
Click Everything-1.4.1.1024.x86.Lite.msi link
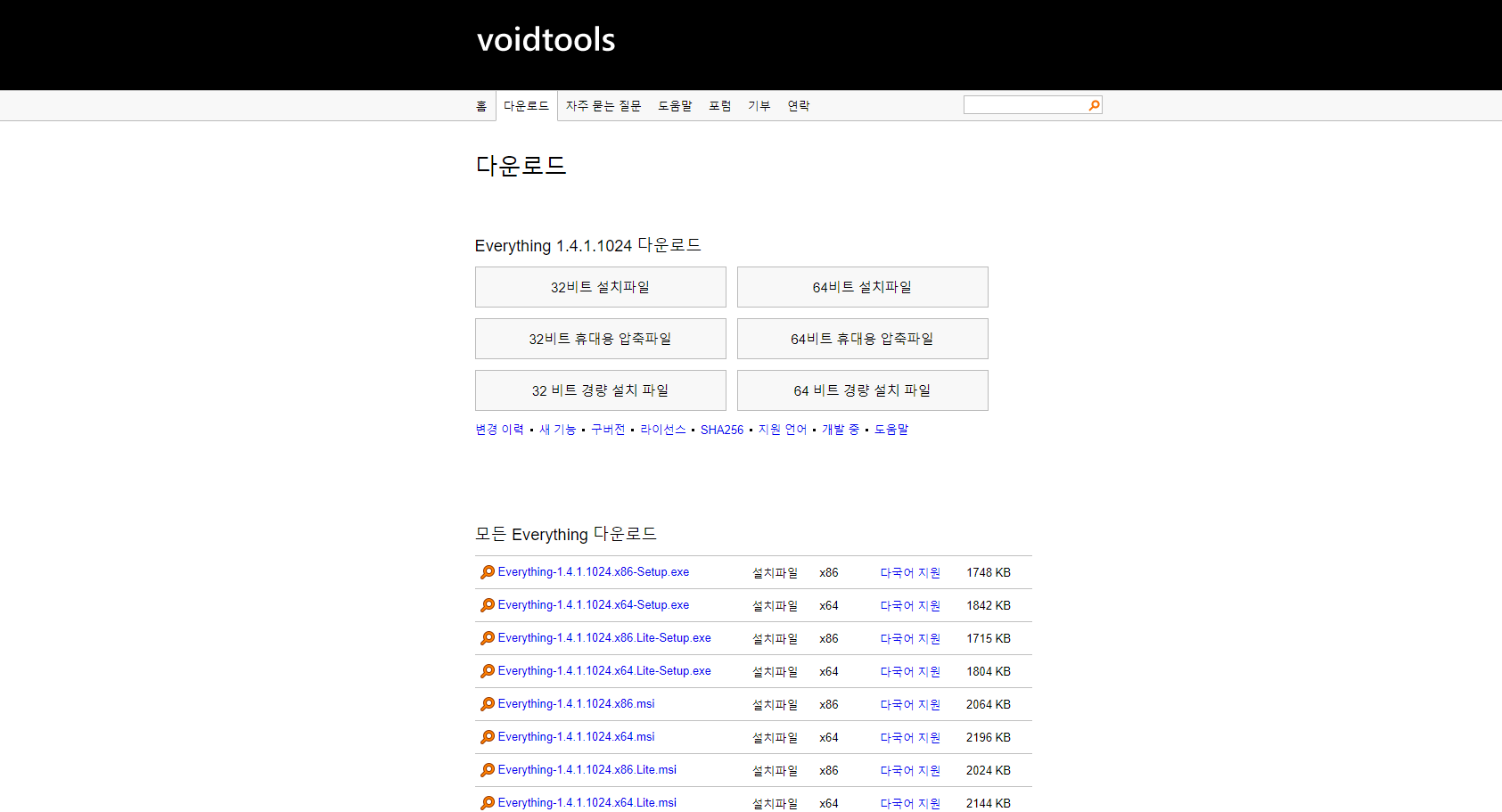click(x=587, y=770)
